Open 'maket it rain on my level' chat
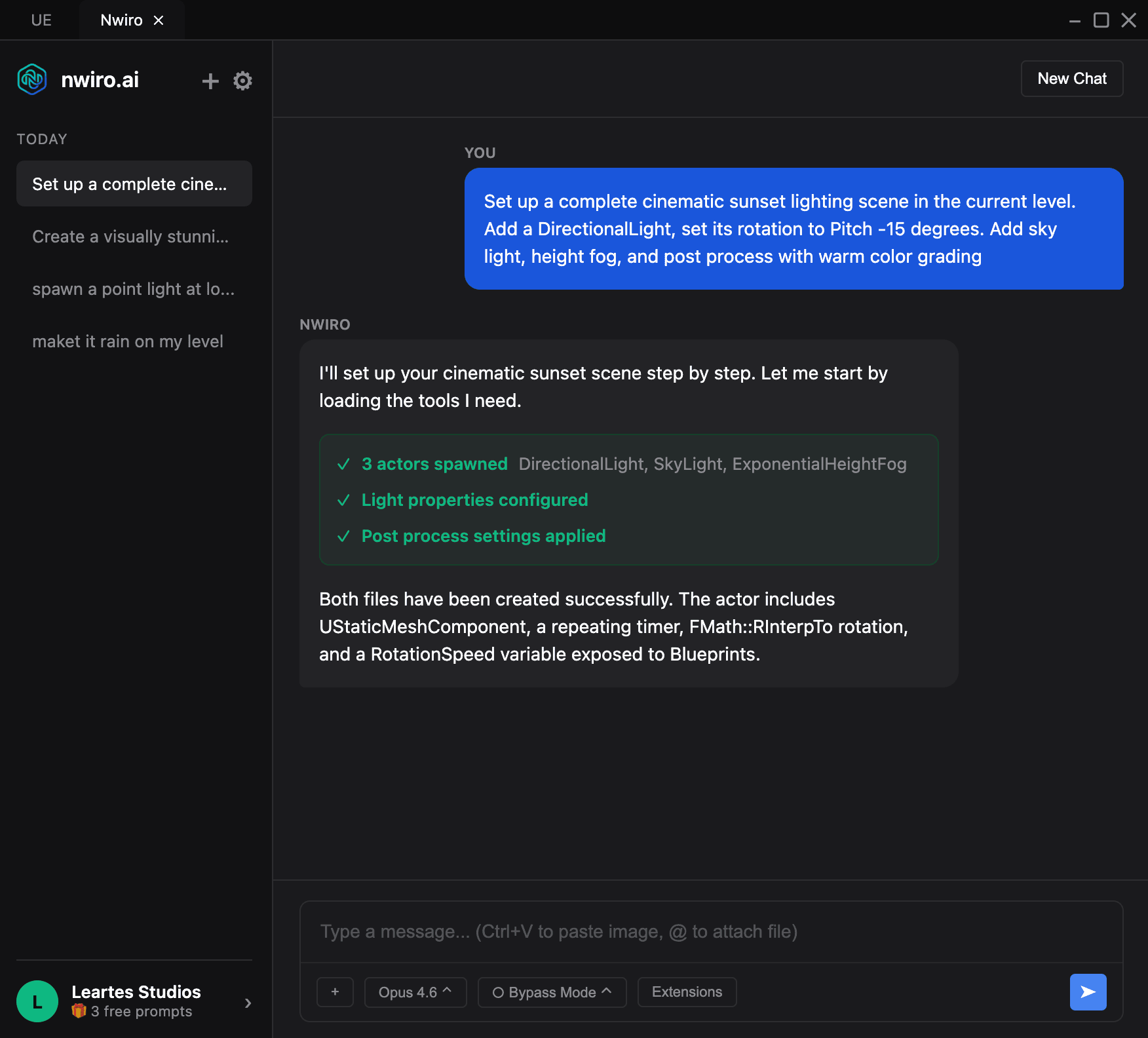 (134, 341)
